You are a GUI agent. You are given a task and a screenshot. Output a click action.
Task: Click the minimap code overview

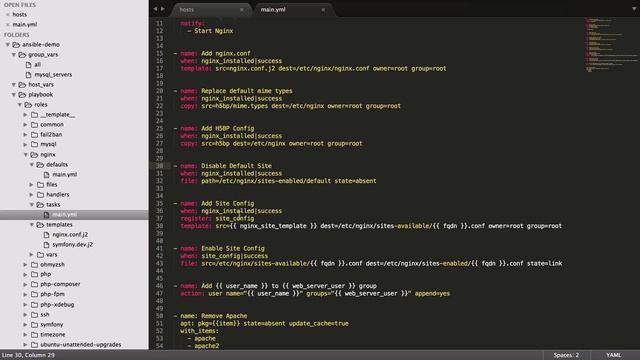click(611, 45)
